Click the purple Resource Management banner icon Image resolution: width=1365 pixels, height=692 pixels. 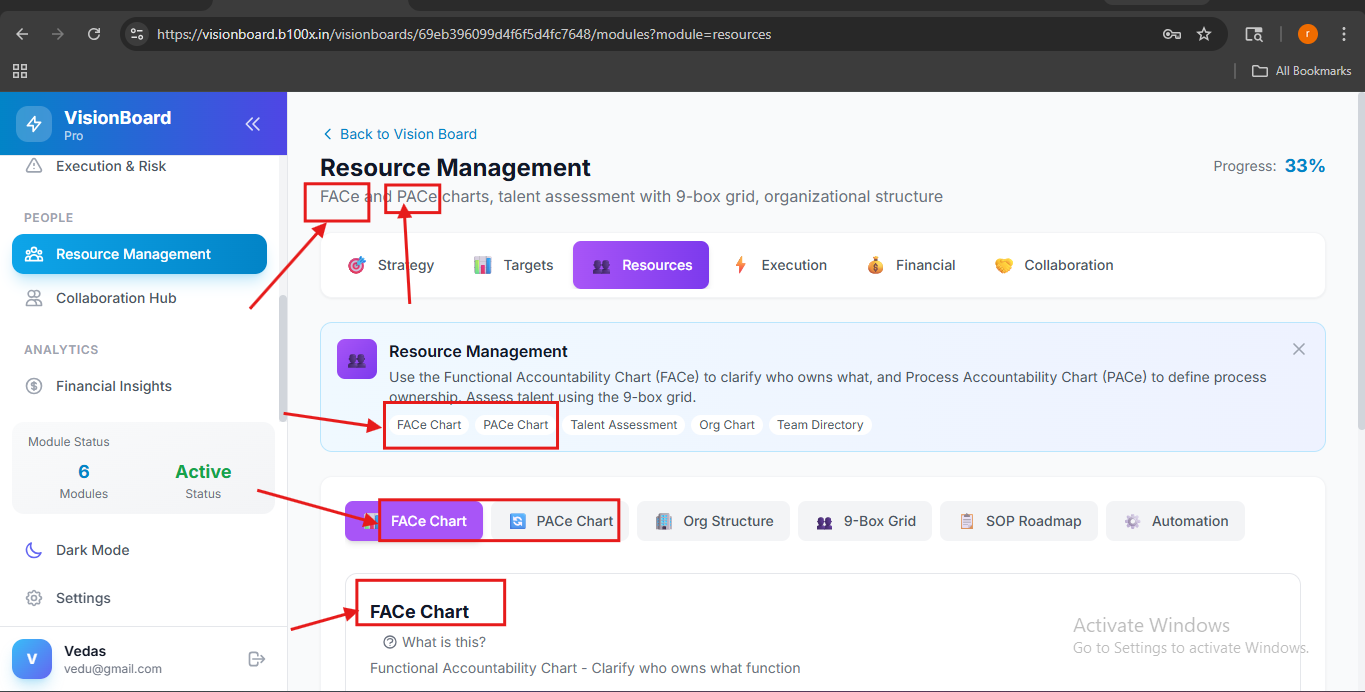tap(357, 360)
